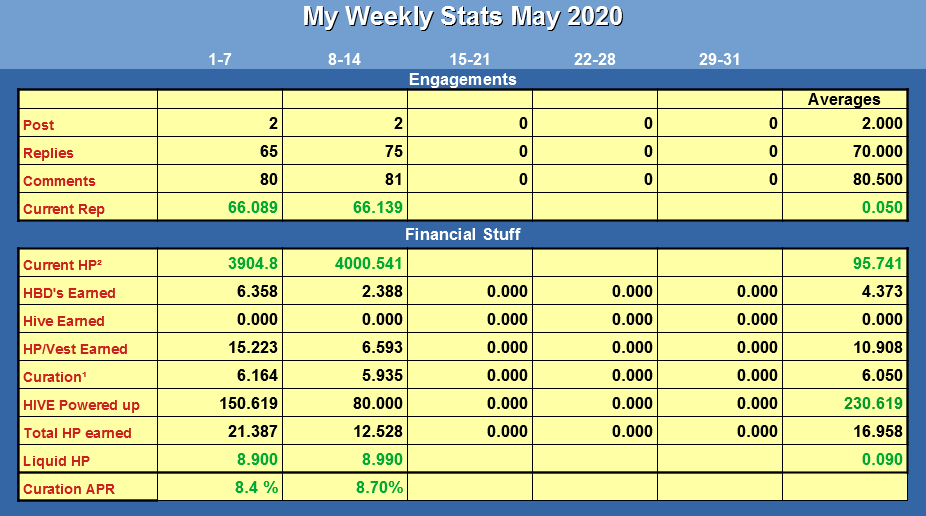The width and height of the screenshot is (926, 516).
Task: Click the Total HP earned value '12.528'
Action: (378, 431)
